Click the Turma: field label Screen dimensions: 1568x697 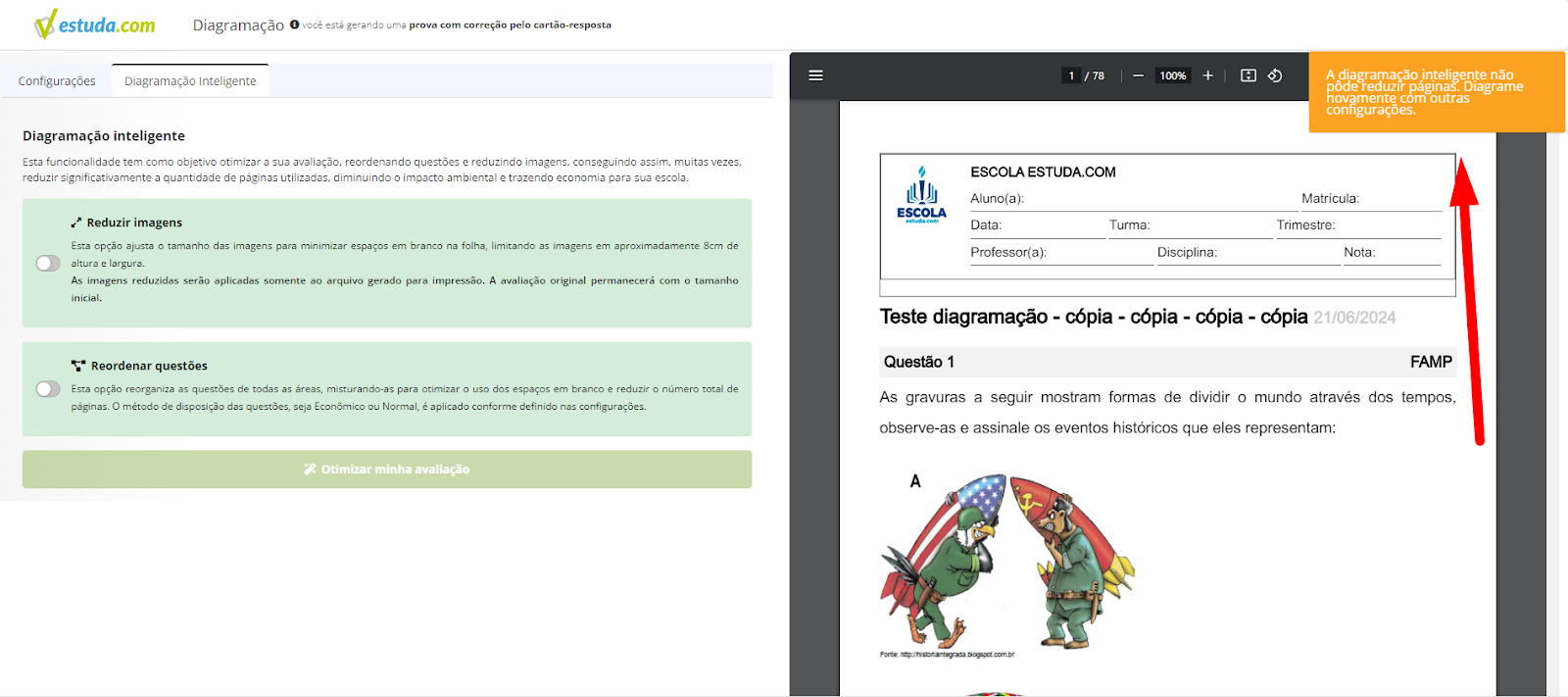pos(1129,224)
